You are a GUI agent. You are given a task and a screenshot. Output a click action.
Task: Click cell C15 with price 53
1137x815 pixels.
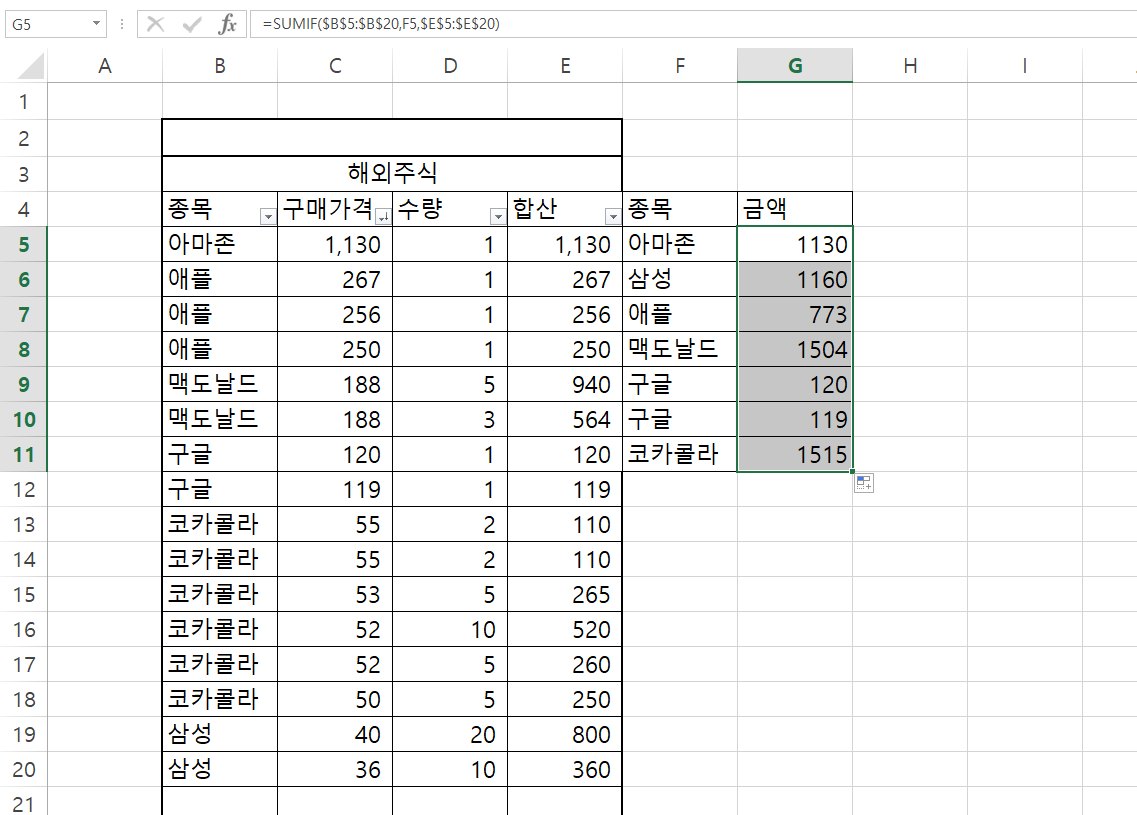(335, 595)
